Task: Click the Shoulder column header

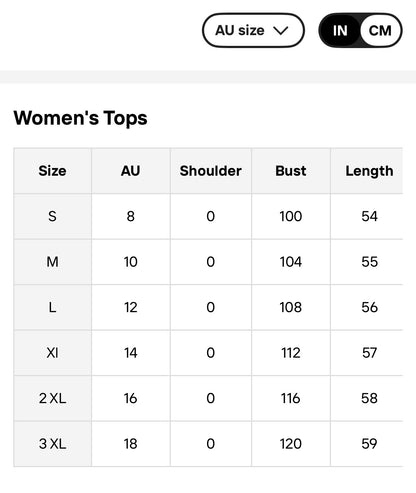Action: (x=211, y=171)
